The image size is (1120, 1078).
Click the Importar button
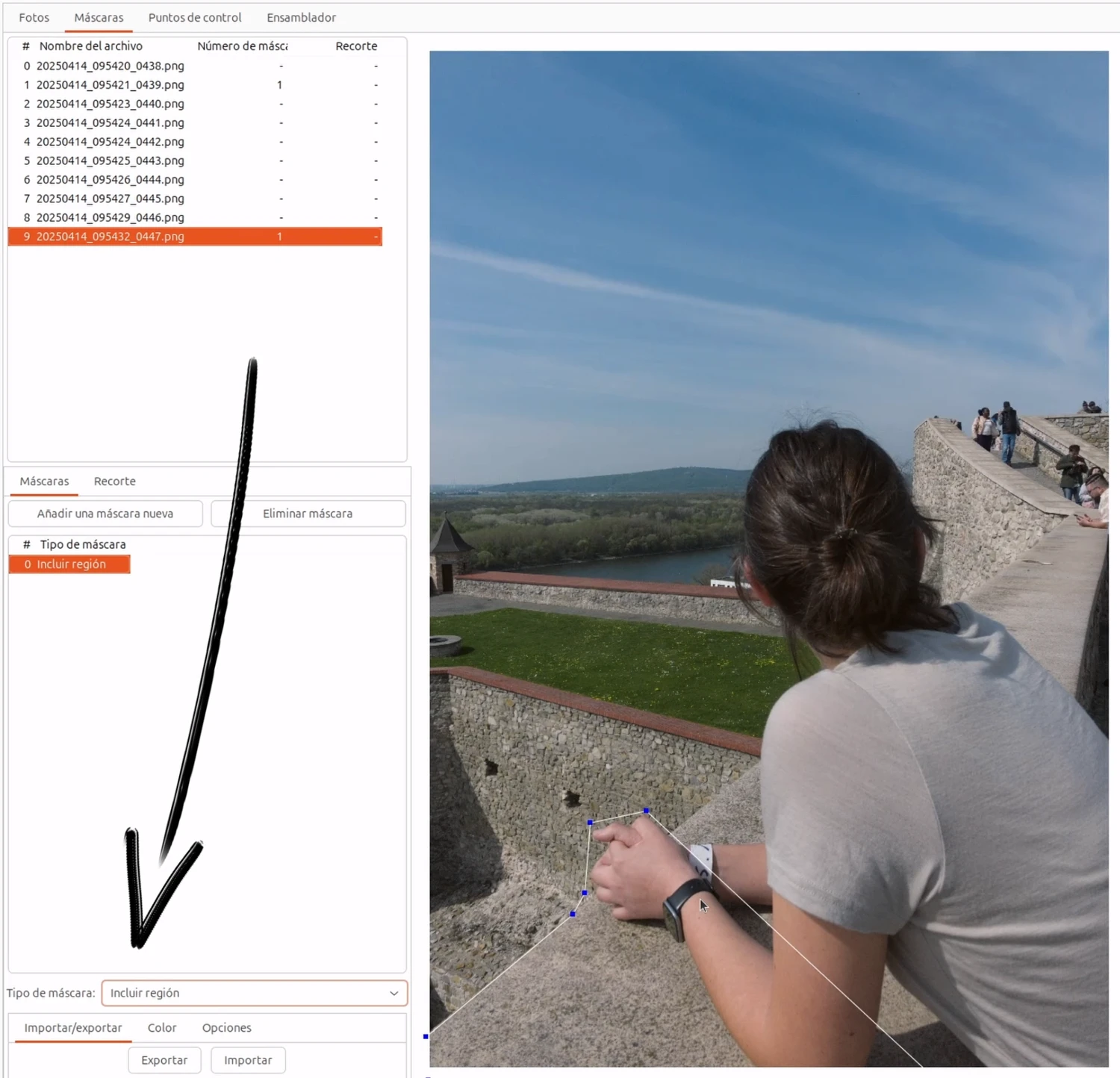(x=248, y=1060)
